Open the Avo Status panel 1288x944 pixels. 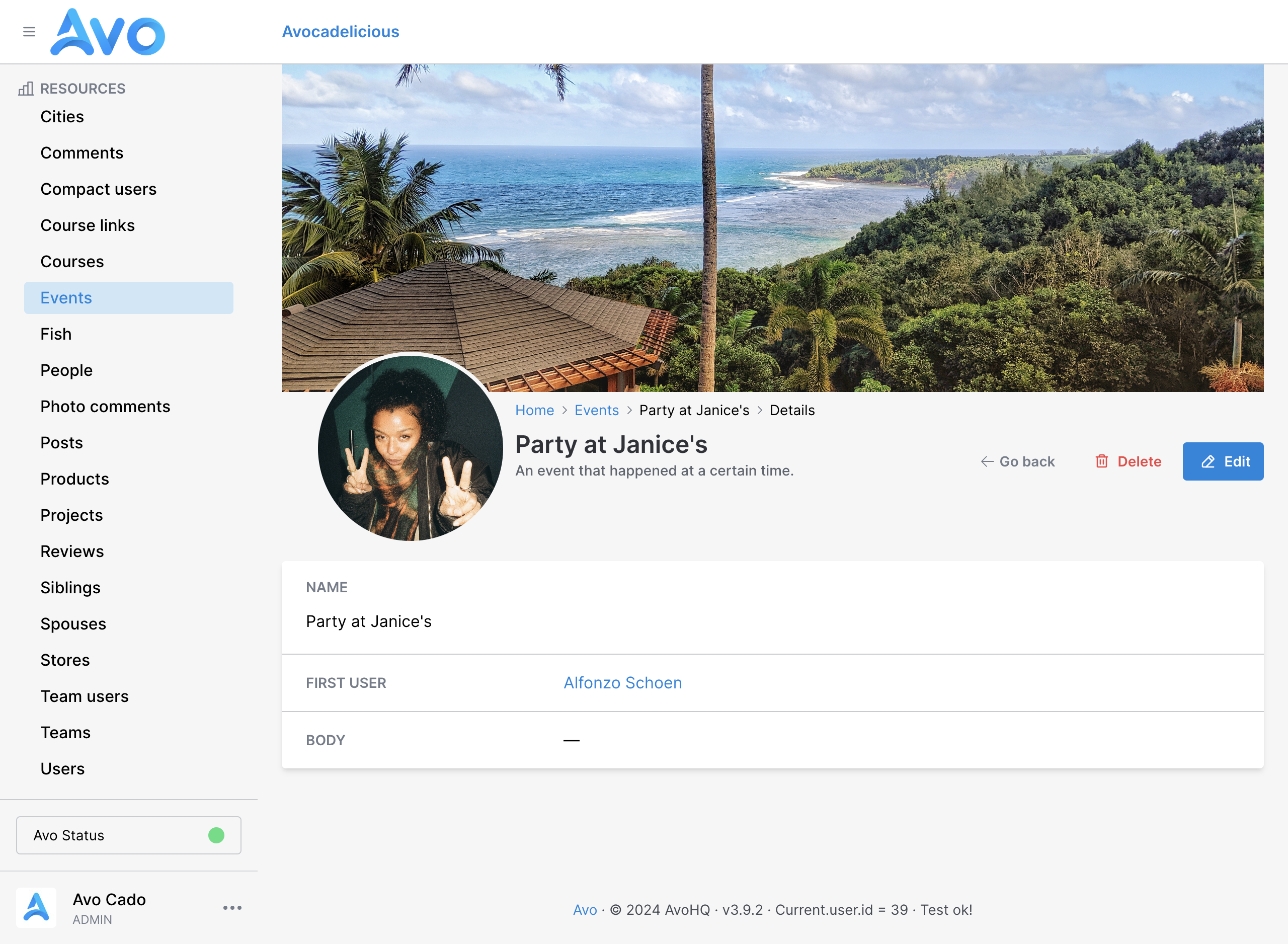128,835
